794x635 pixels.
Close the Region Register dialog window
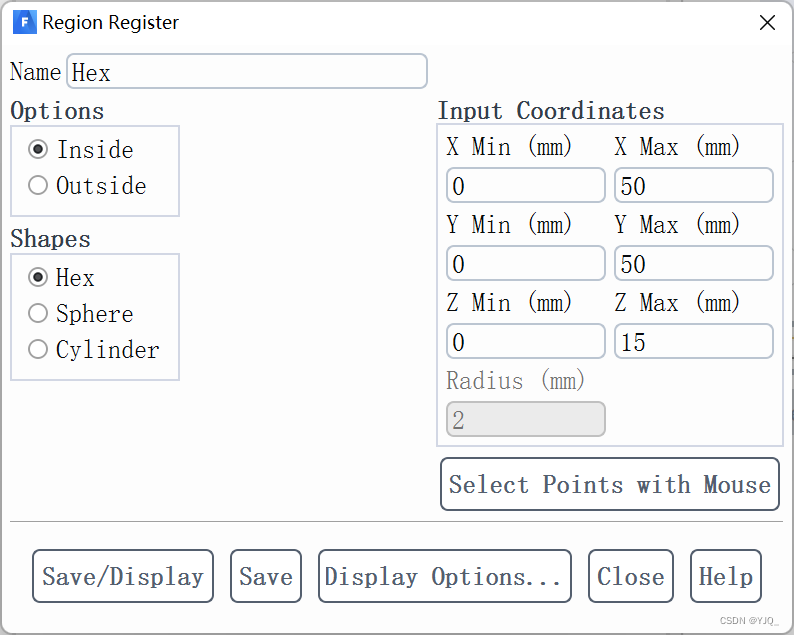tap(767, 22)
